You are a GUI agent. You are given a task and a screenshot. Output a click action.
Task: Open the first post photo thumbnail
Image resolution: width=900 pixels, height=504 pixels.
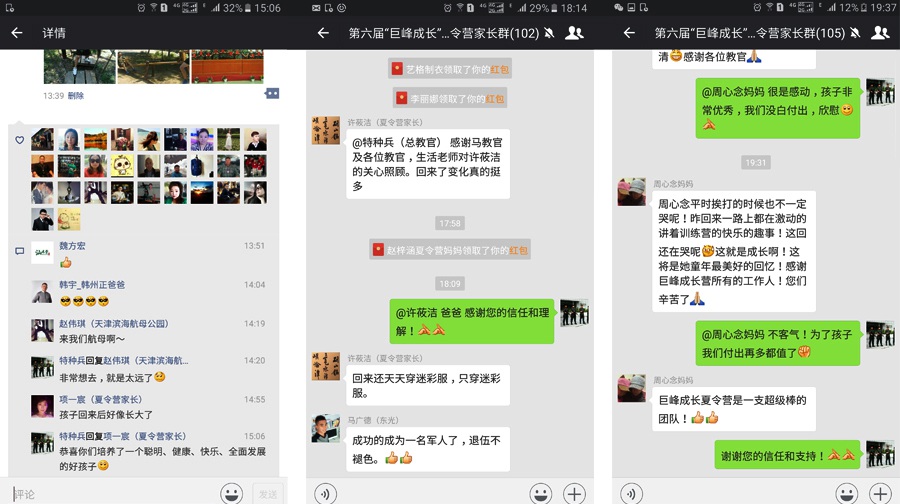click(x=79, y=66)
